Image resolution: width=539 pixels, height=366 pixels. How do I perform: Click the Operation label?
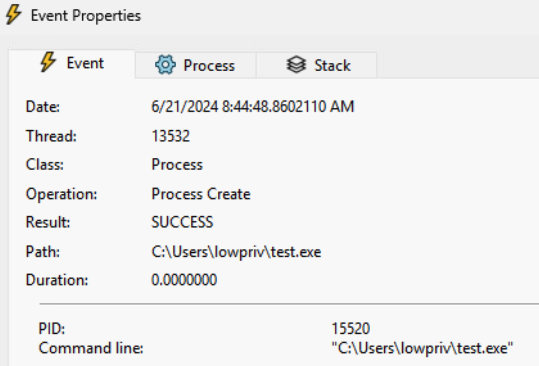coord(62,194)
